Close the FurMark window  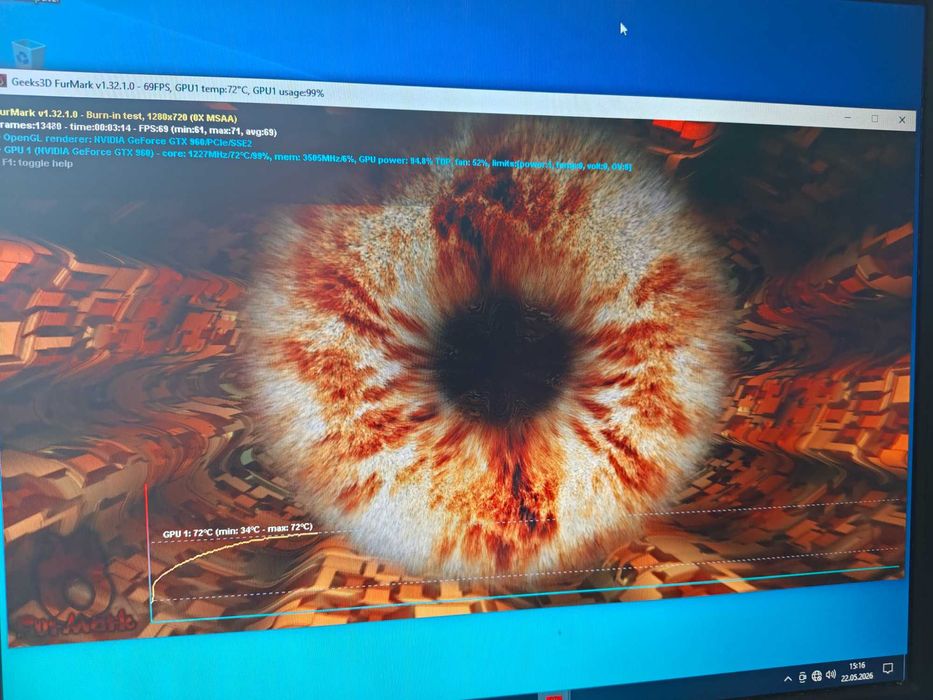click(902, 120)
